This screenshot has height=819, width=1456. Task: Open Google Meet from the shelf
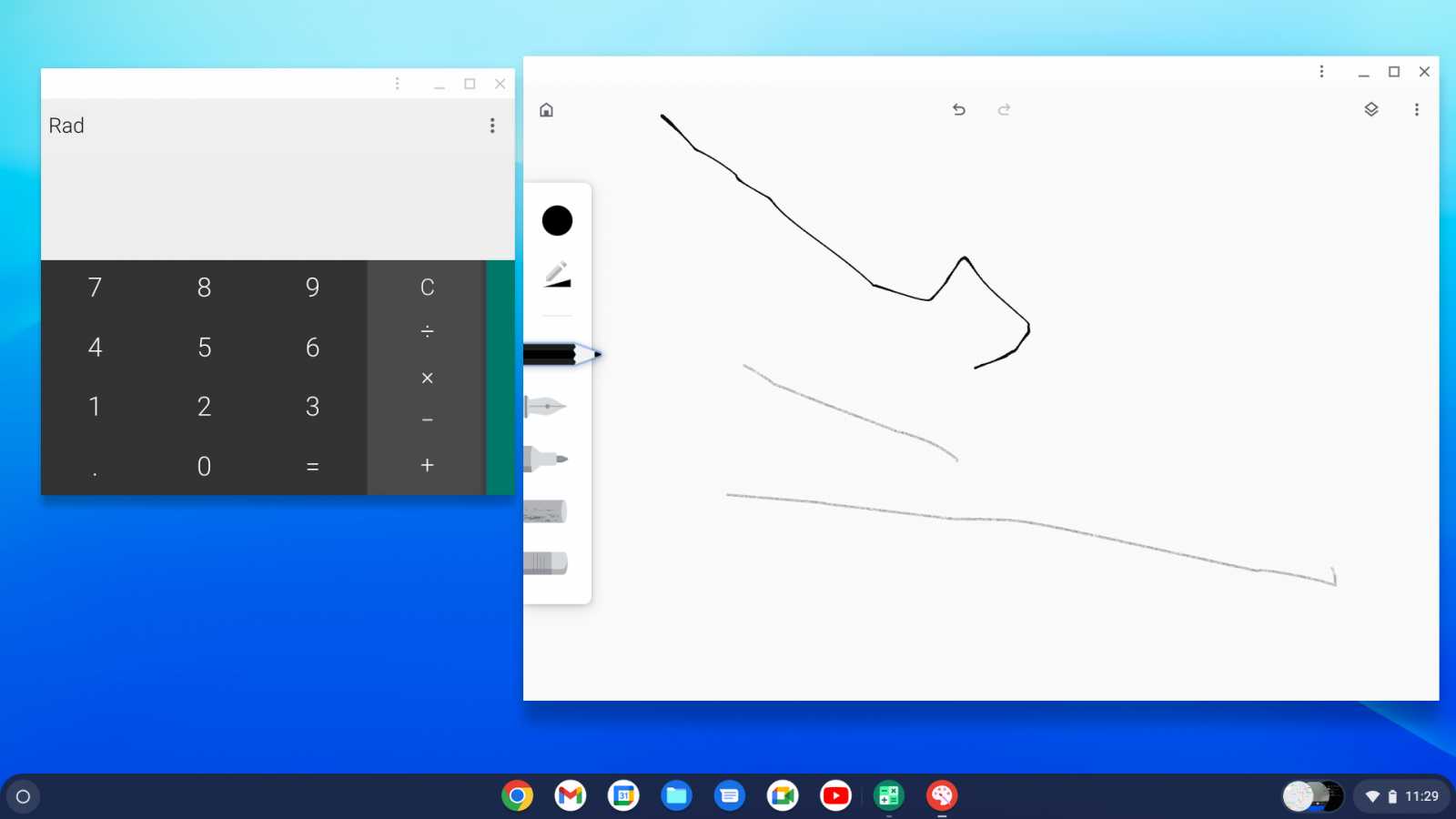click(x=783, y=796)
